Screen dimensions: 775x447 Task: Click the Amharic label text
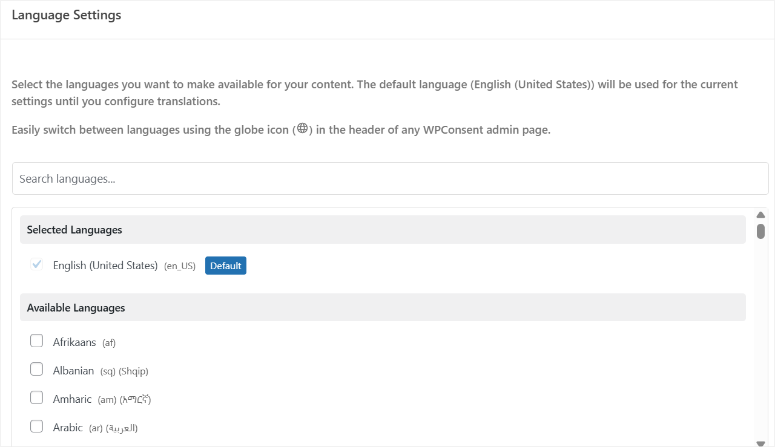(72, 399)
